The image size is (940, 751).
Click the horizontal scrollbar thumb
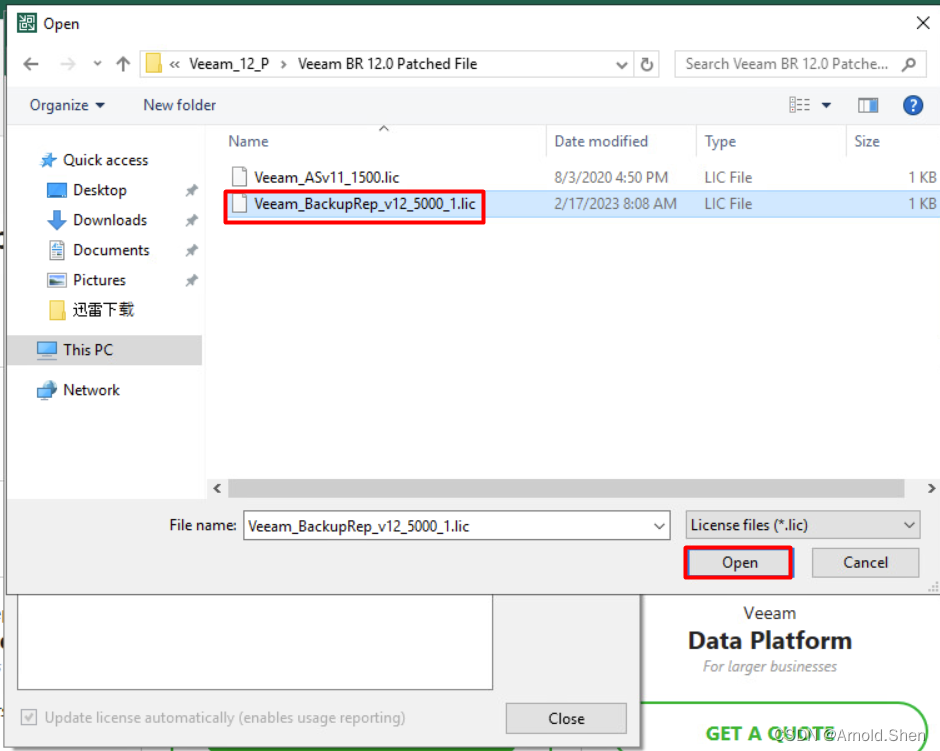click(x=566, y=488)
